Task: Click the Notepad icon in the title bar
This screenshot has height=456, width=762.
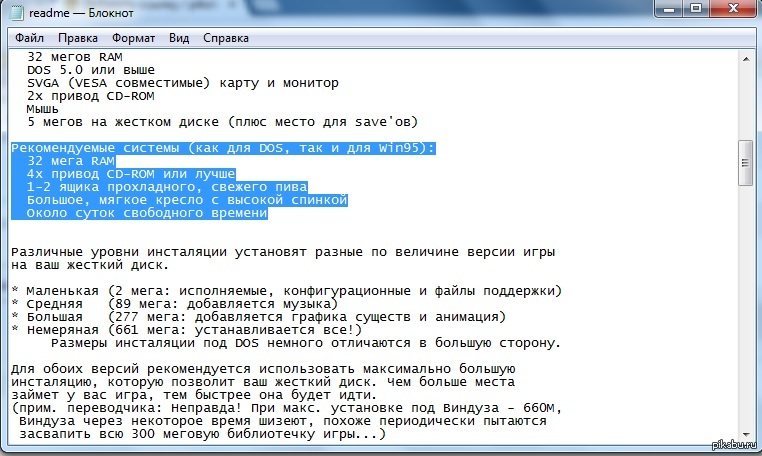Action: pos(16,12)
